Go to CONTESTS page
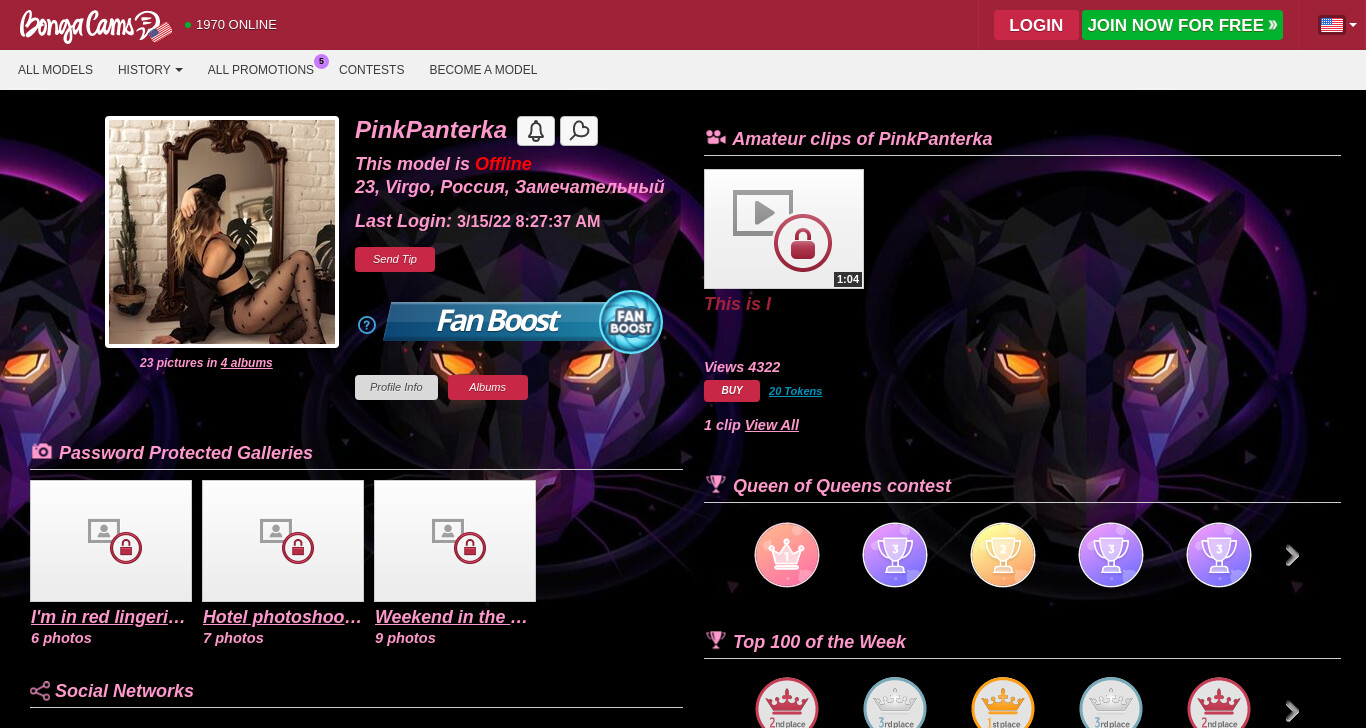This screenshot has width=1366, height=728. tap(371, 70)
